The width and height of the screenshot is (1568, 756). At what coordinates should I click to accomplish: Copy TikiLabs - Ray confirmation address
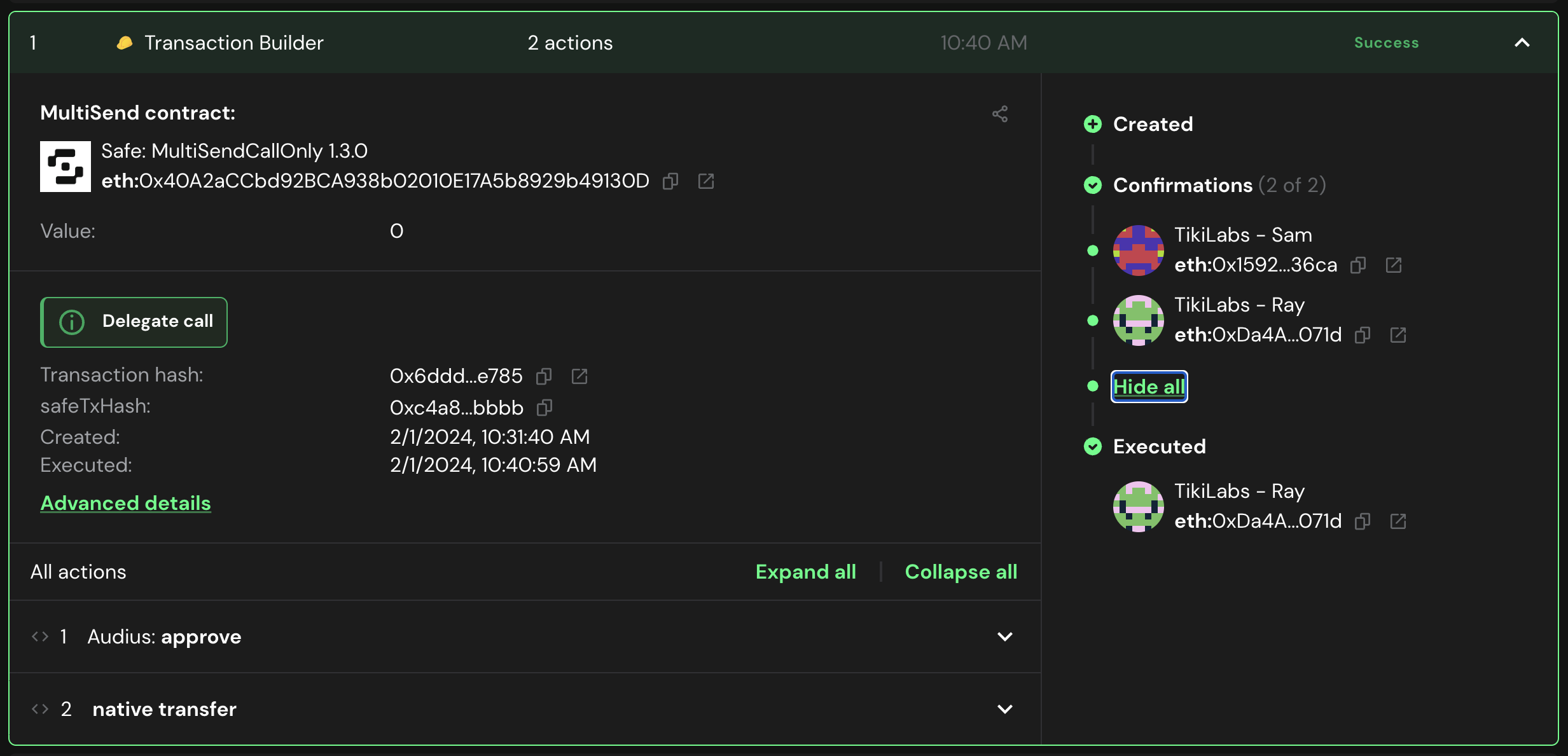pyautogui.click(x=1363, y=335)
